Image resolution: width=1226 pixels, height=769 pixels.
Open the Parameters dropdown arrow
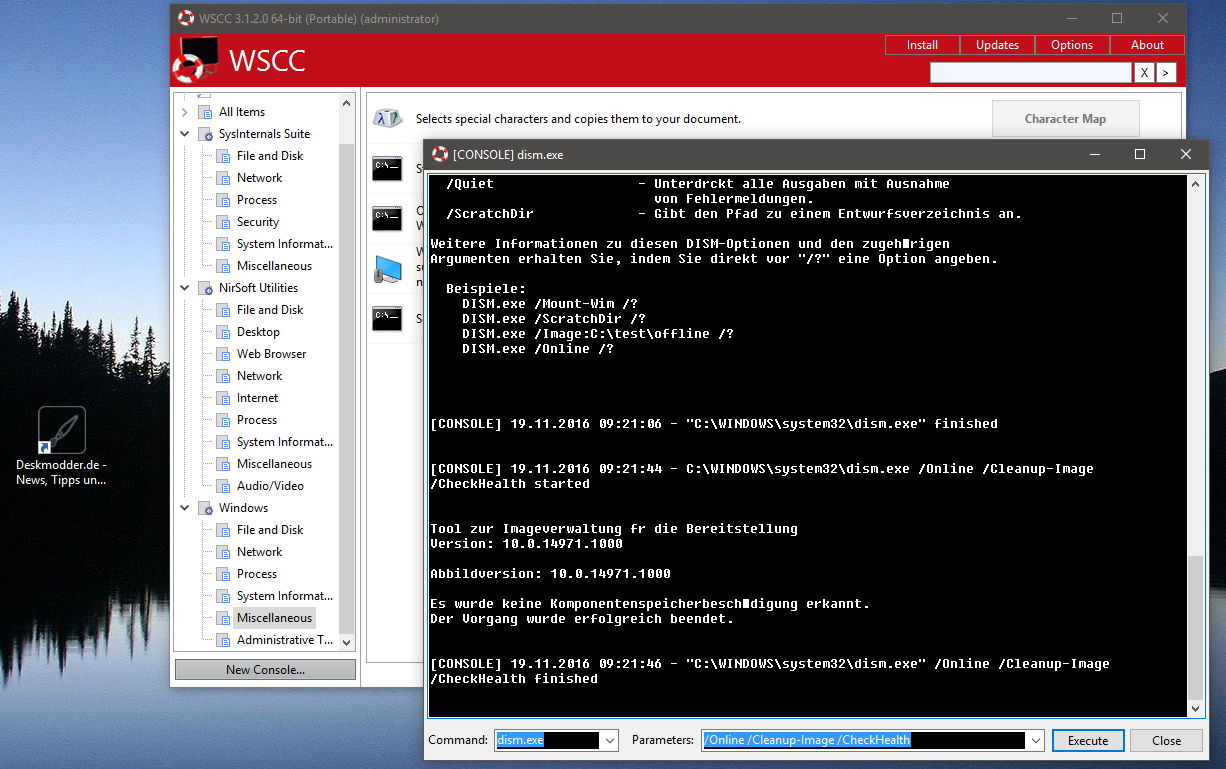pyautogui.click(x=1035, y=741)
